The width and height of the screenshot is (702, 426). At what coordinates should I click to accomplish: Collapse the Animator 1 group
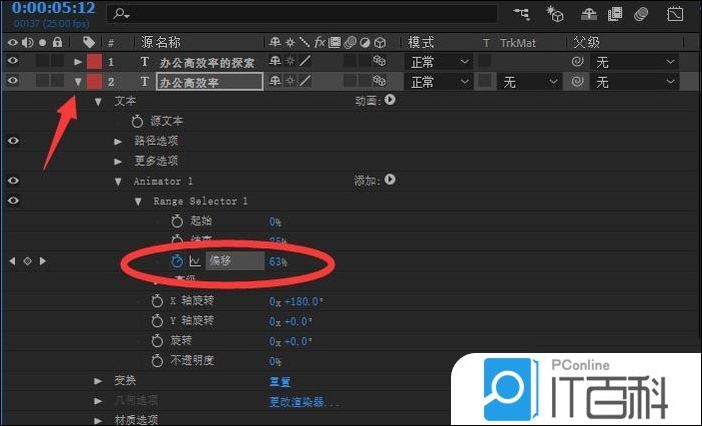[118, 182]
